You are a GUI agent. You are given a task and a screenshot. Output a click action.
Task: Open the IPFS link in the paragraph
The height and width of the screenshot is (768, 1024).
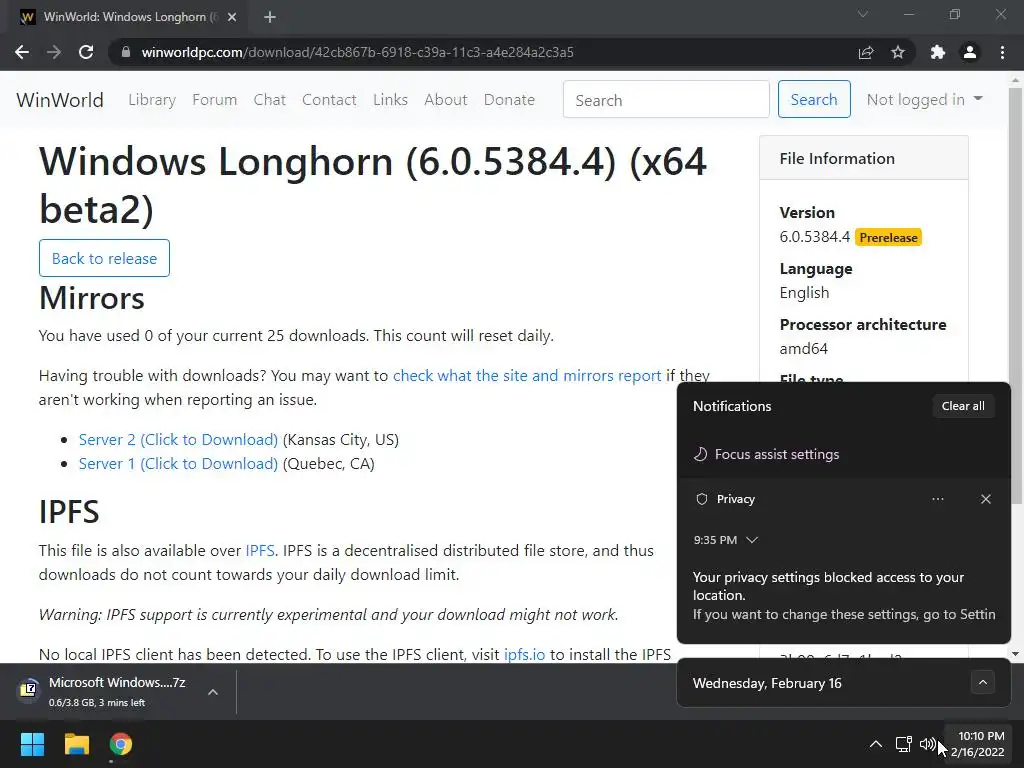(x=260, y=551)
